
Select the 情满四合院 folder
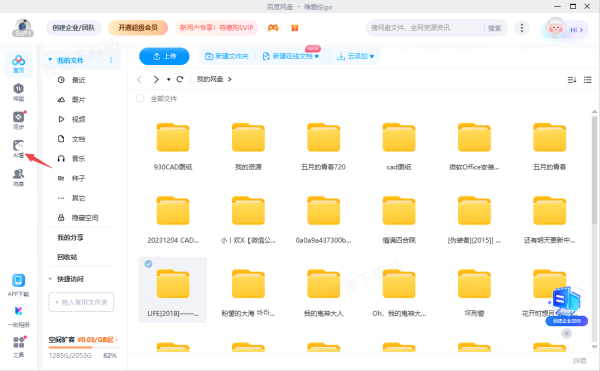point(399,219)
